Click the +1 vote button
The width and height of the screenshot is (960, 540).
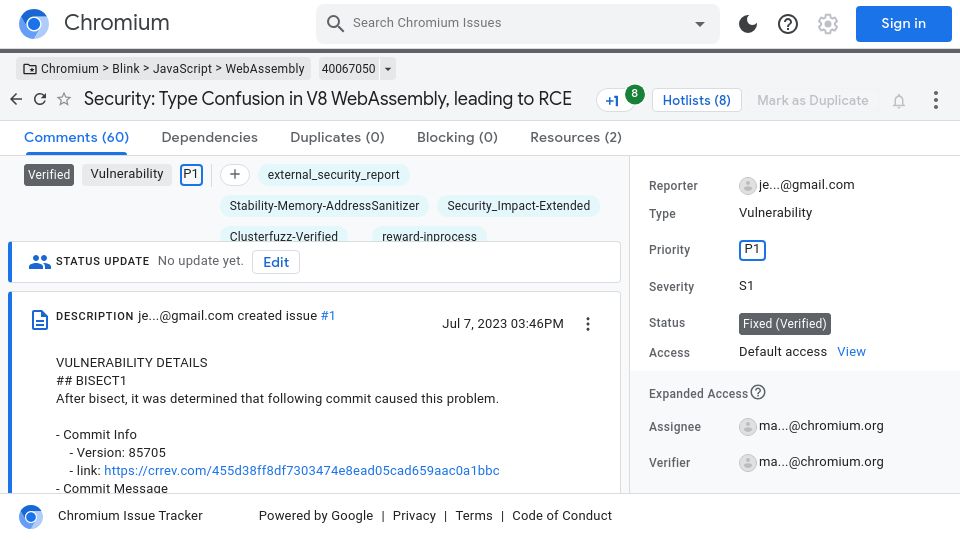click(612, 101)
